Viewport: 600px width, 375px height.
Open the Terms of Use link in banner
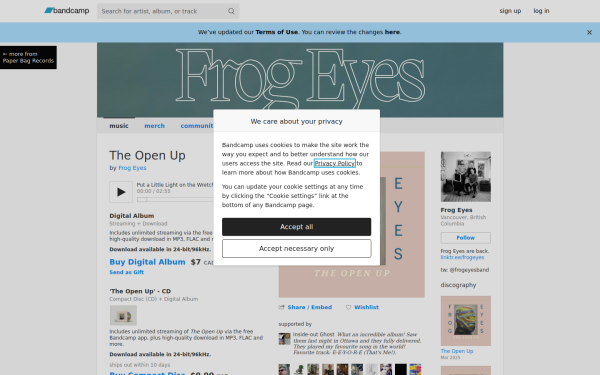click(277, 32)
